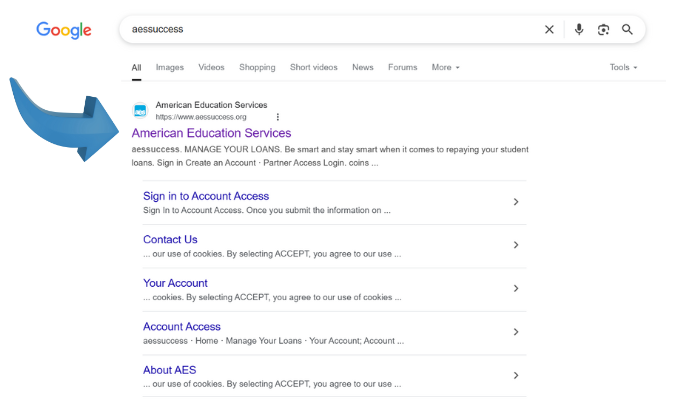Open the Shopping tab
Viewport: 700px width, 400px height.
[x=257, y=67]
